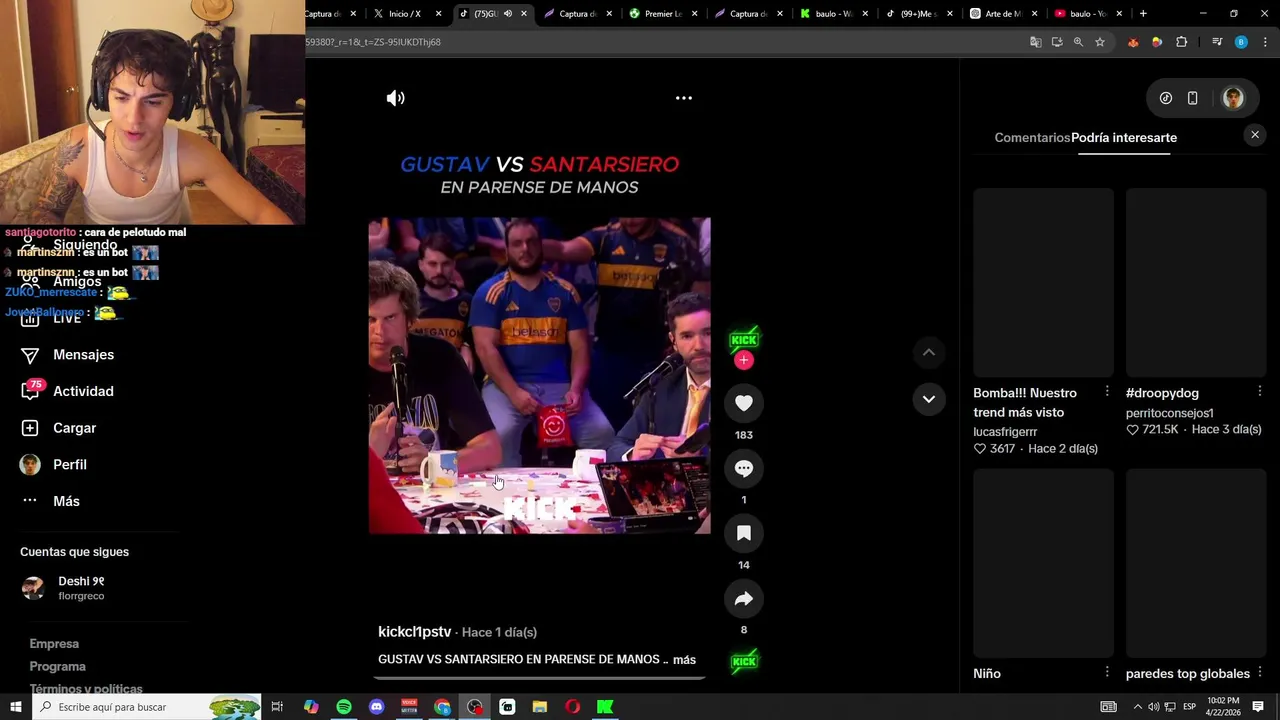Viewport: 1280px width, 720px height.
Task: Show hidden system tray icons
Action: 1137,707
